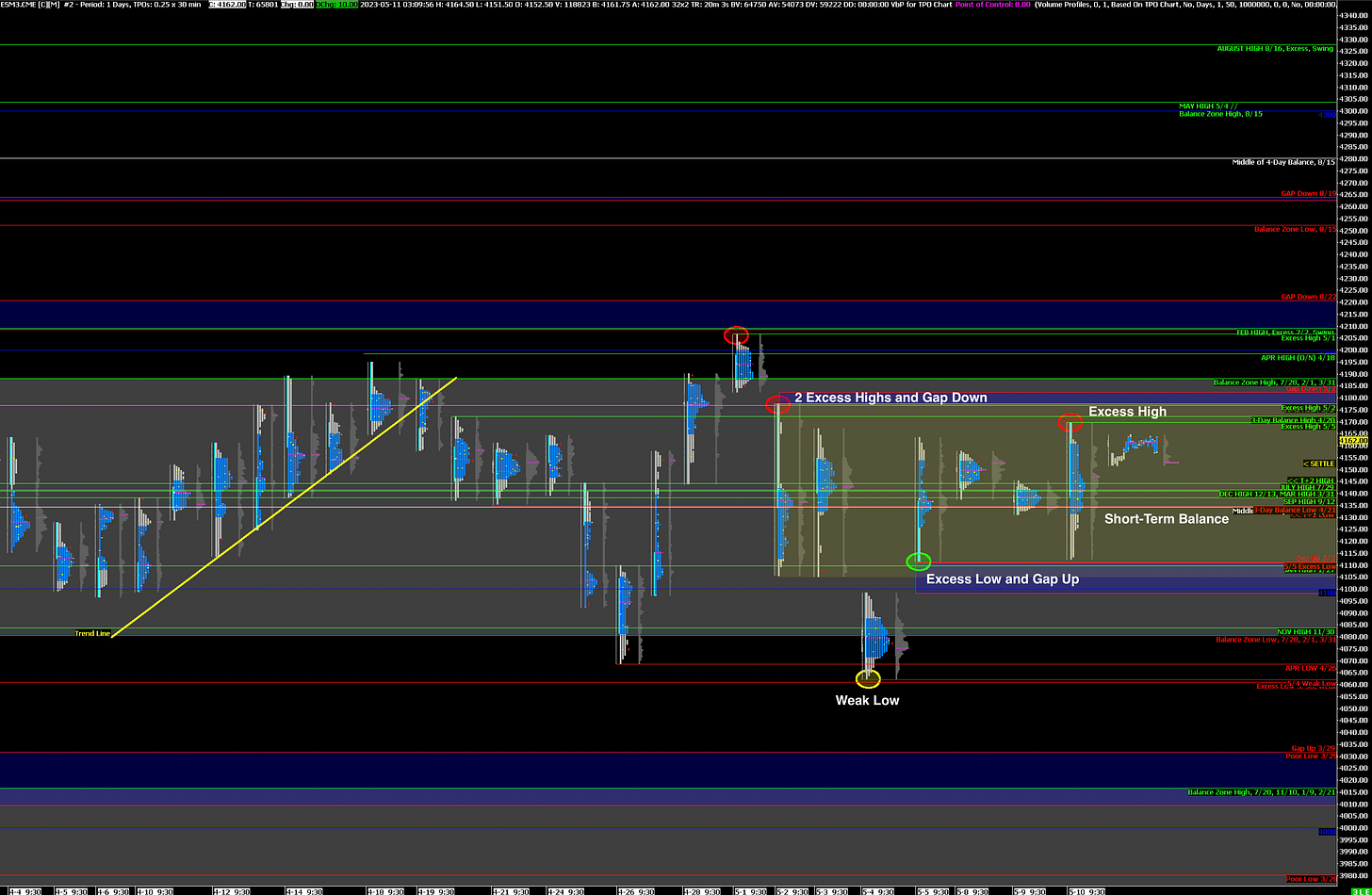Click the 'Excess High 5/2' level label
Screen dimensions: 1372x895
tap(1308, 408)
